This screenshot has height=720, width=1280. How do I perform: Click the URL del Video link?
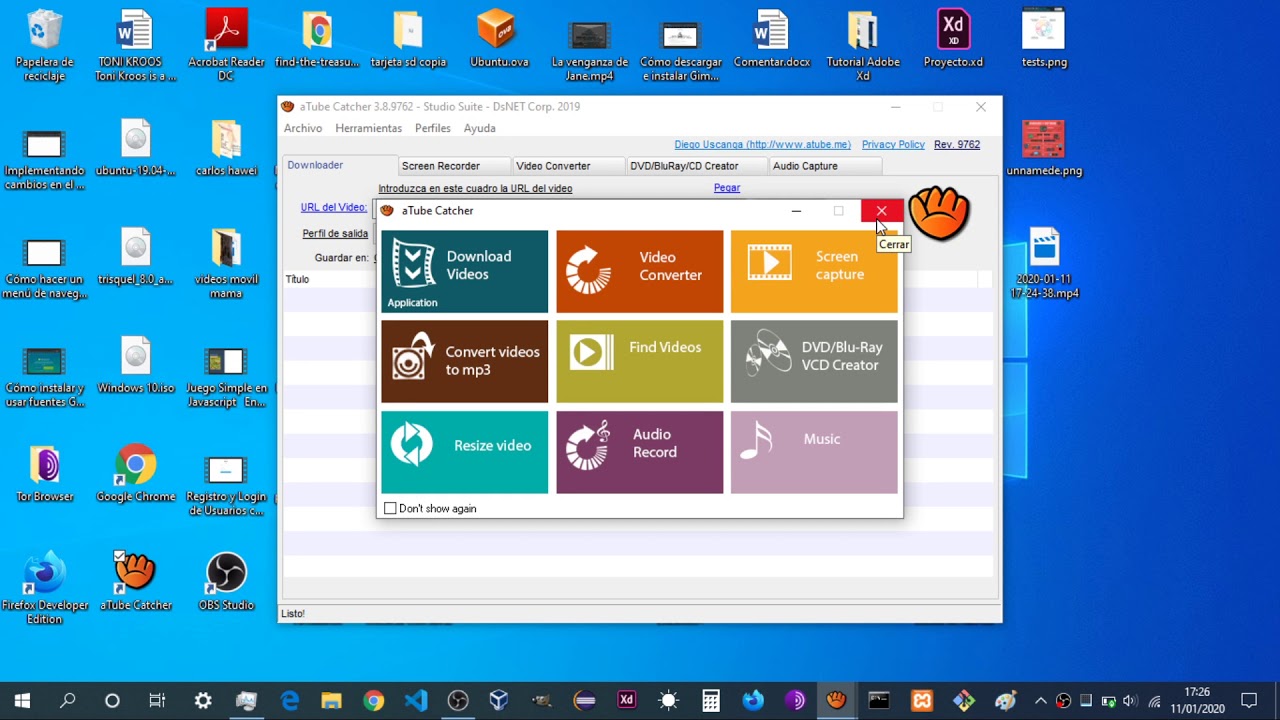(x=333, y=207)
